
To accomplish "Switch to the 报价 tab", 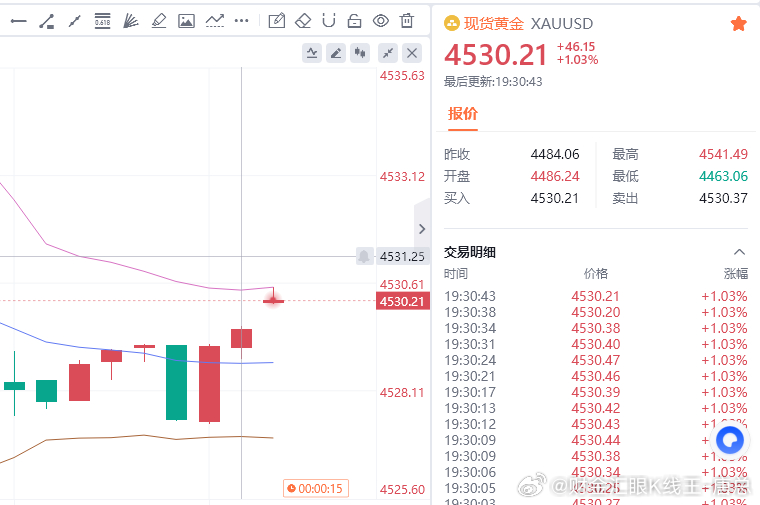I will (463, 114).
